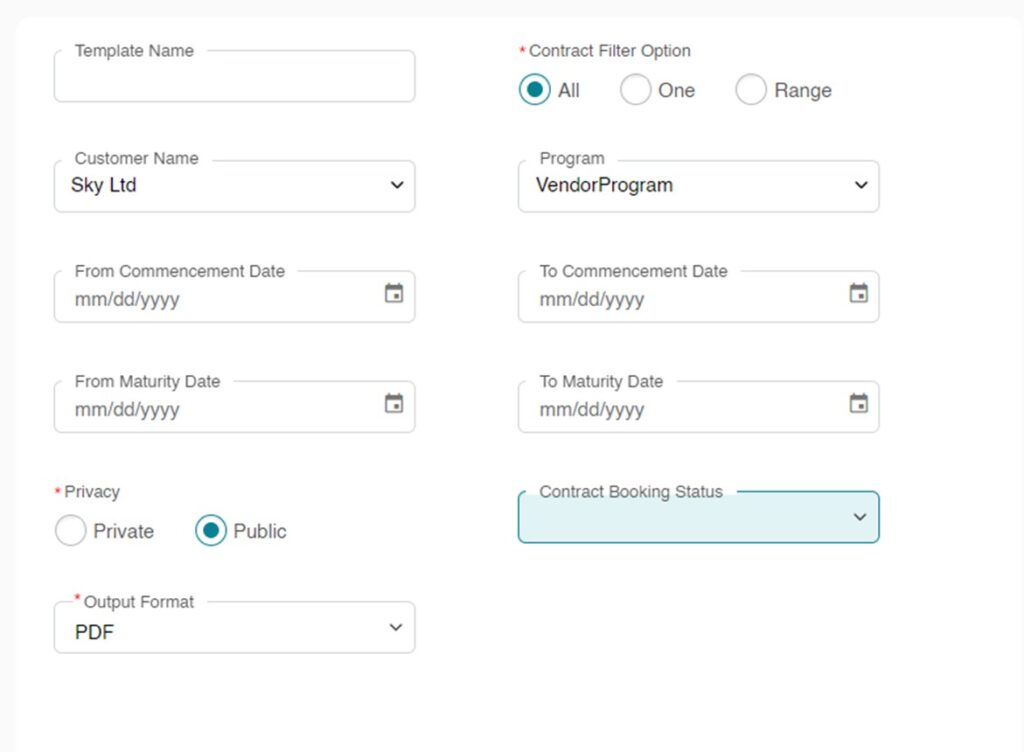This screenshot has width=1024, height=752.
Task: Click the To Maturity Date calendar icon
Action: coord(858,404)
